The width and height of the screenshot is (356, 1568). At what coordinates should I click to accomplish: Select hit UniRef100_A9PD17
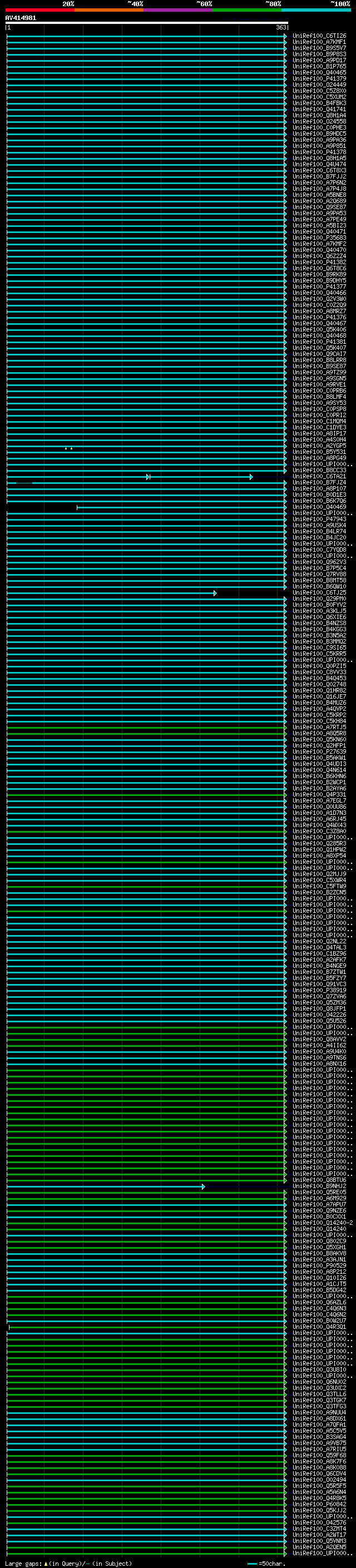(319, 60)
